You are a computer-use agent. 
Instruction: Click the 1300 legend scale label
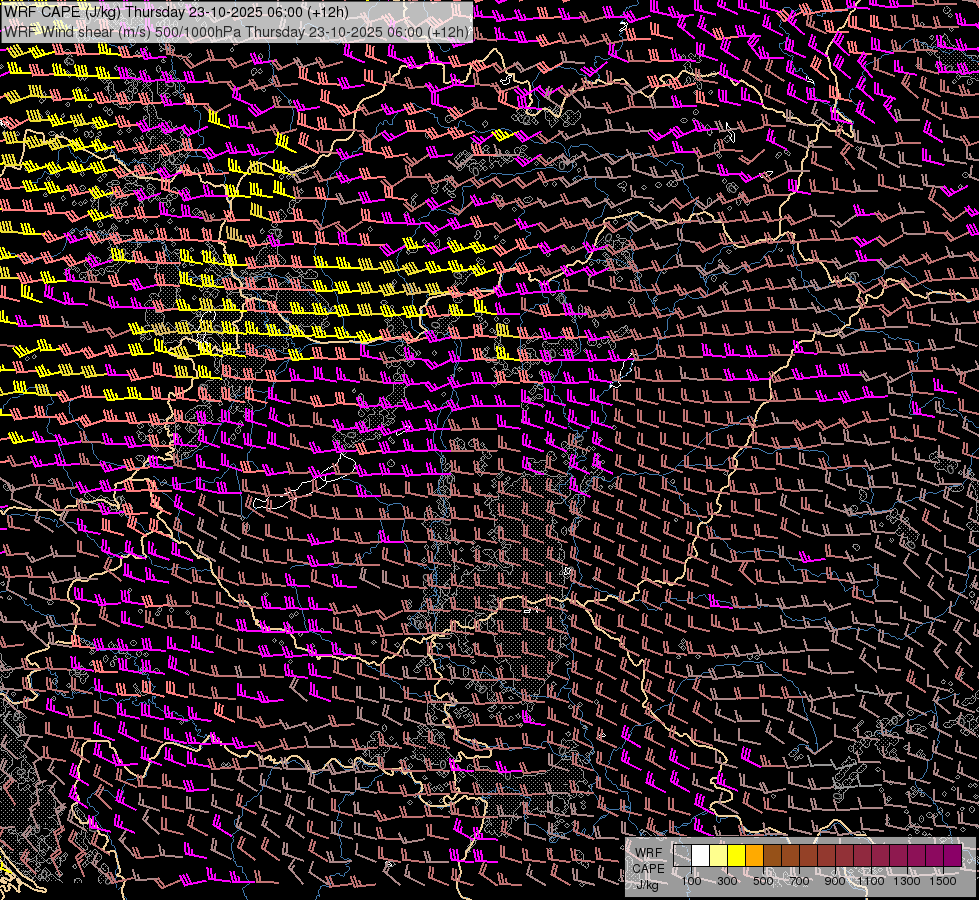click(x=907, y=881)
